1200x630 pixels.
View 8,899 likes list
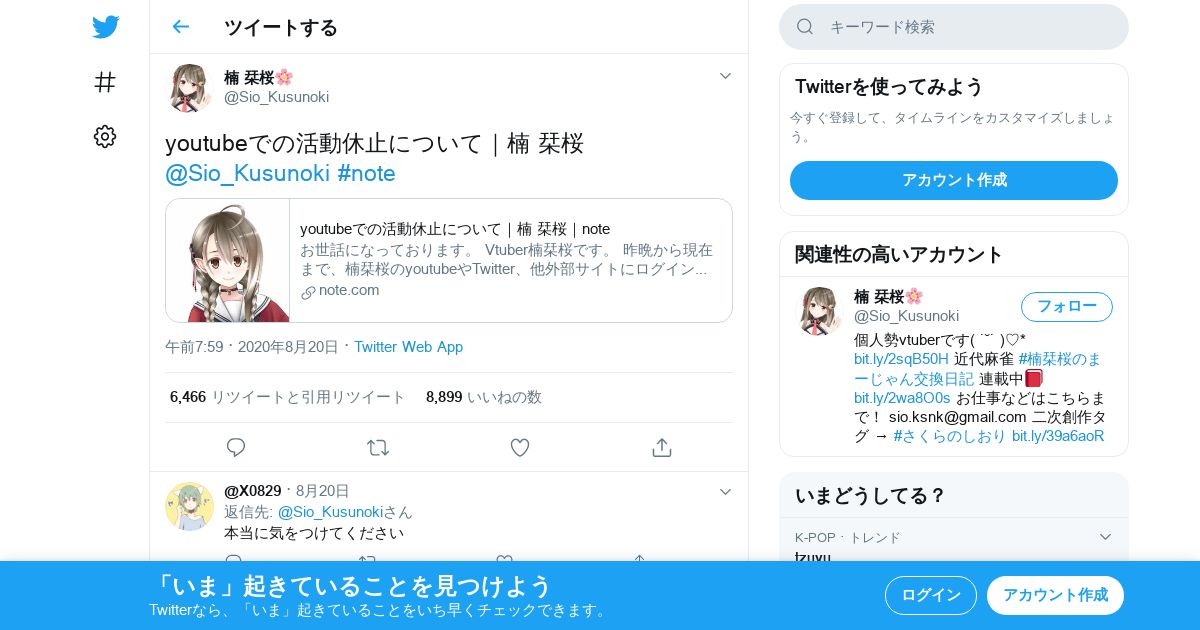pos(484,397)
